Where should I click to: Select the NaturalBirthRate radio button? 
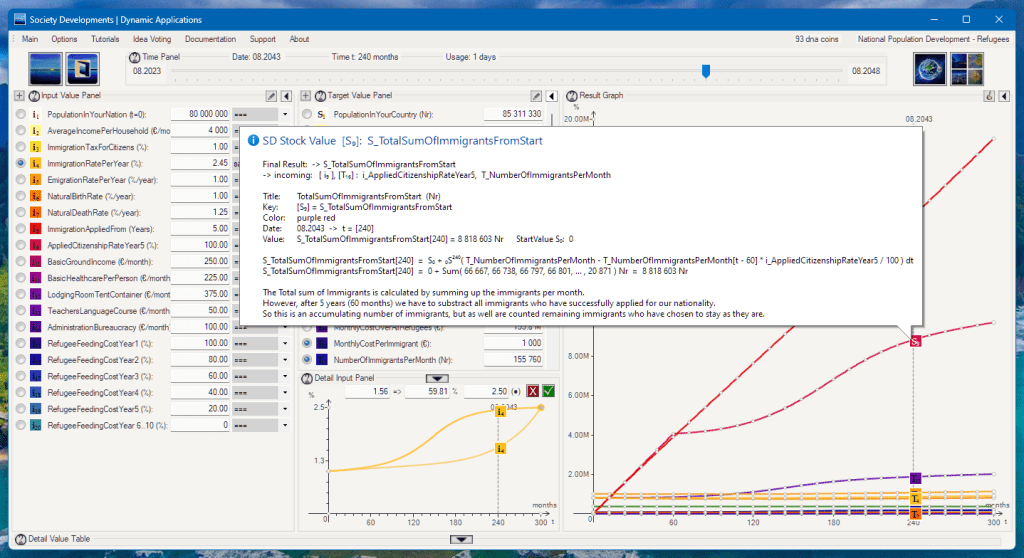point(21,195)
